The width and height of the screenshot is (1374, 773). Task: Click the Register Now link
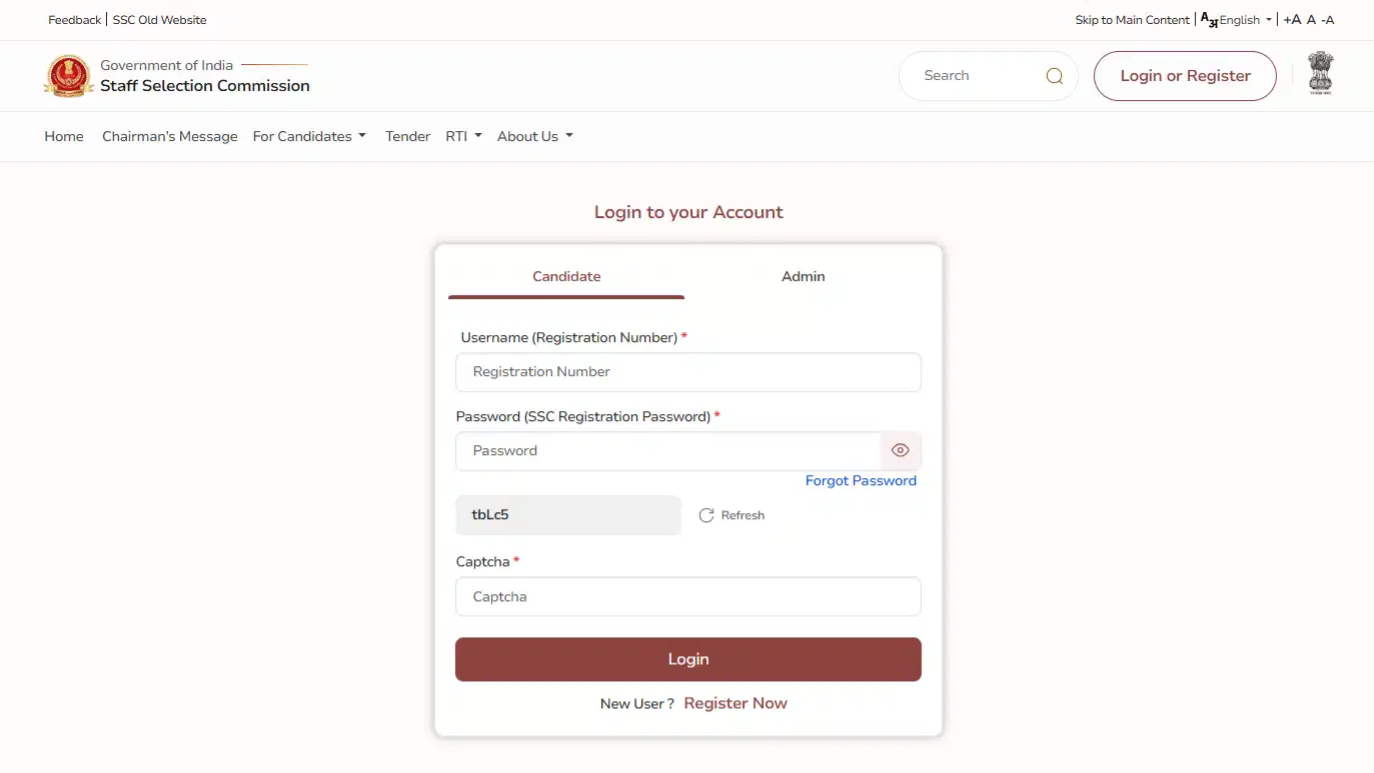coord(735,703)
